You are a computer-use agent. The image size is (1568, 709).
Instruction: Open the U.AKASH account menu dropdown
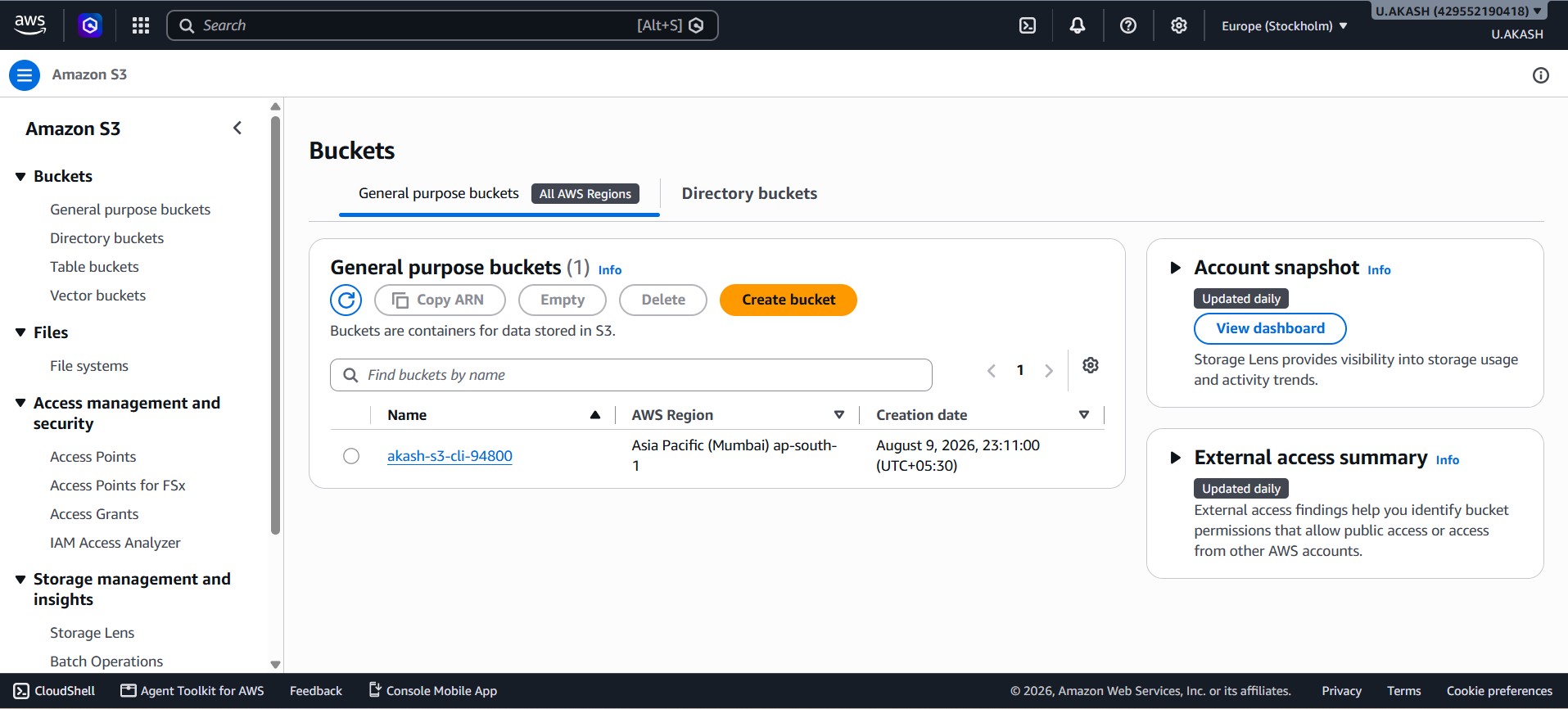tap(1458, 11)
